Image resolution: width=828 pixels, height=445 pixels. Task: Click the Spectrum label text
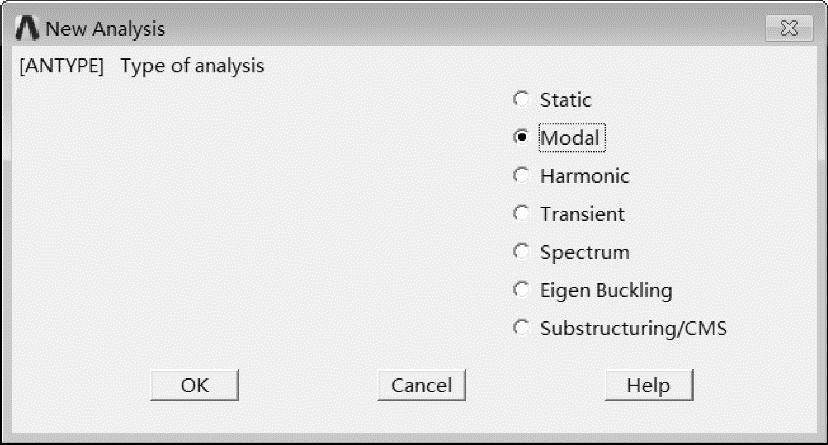[x=585, y=252]
